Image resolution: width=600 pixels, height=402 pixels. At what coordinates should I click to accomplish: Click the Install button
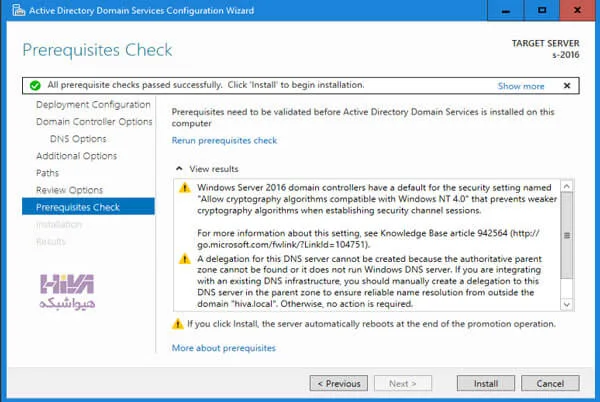coord(486,383)
